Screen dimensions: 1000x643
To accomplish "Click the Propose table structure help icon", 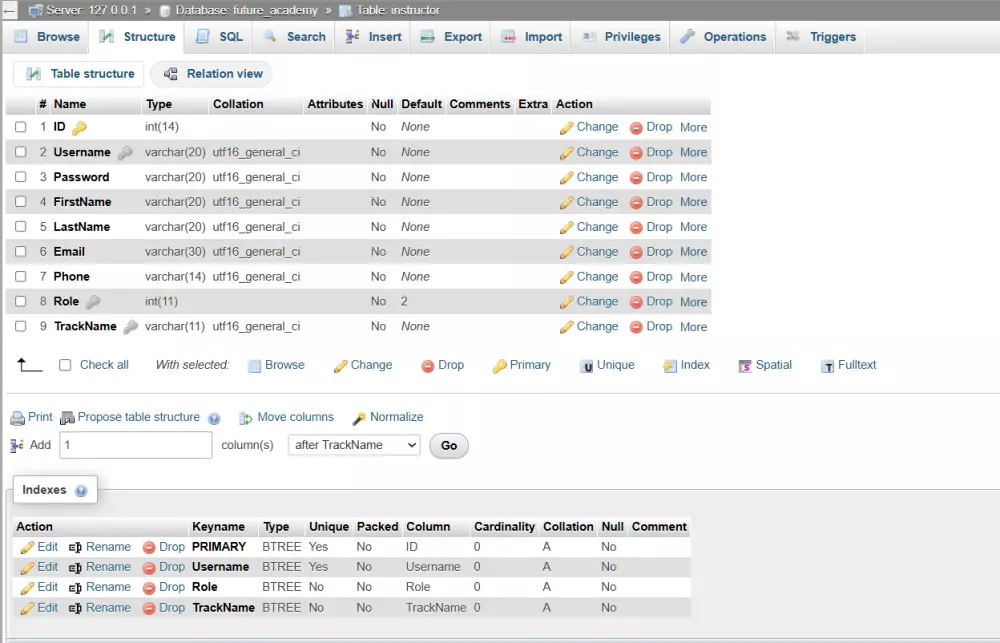I will point(211,418).
